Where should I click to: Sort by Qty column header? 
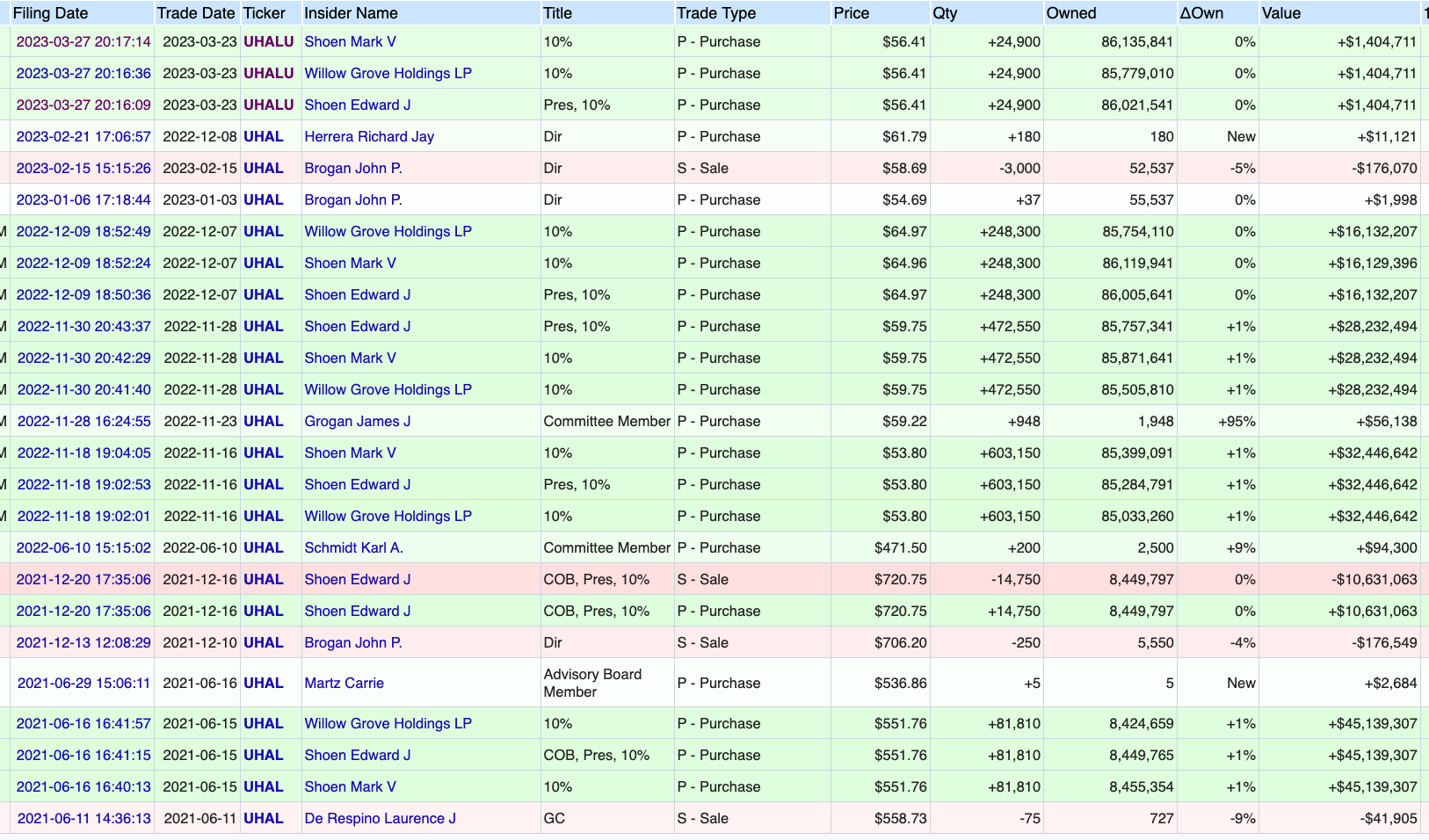click(x=946, y=13)
